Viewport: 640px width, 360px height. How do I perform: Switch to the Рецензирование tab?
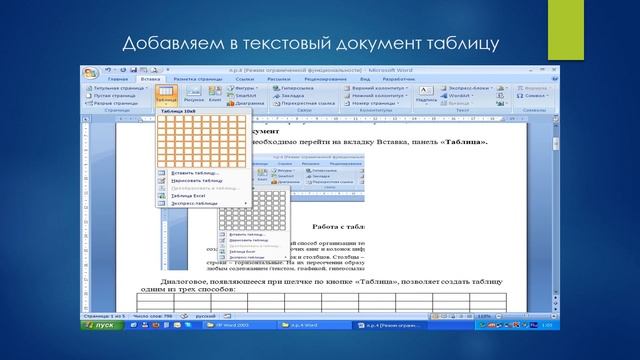[325, 79]
